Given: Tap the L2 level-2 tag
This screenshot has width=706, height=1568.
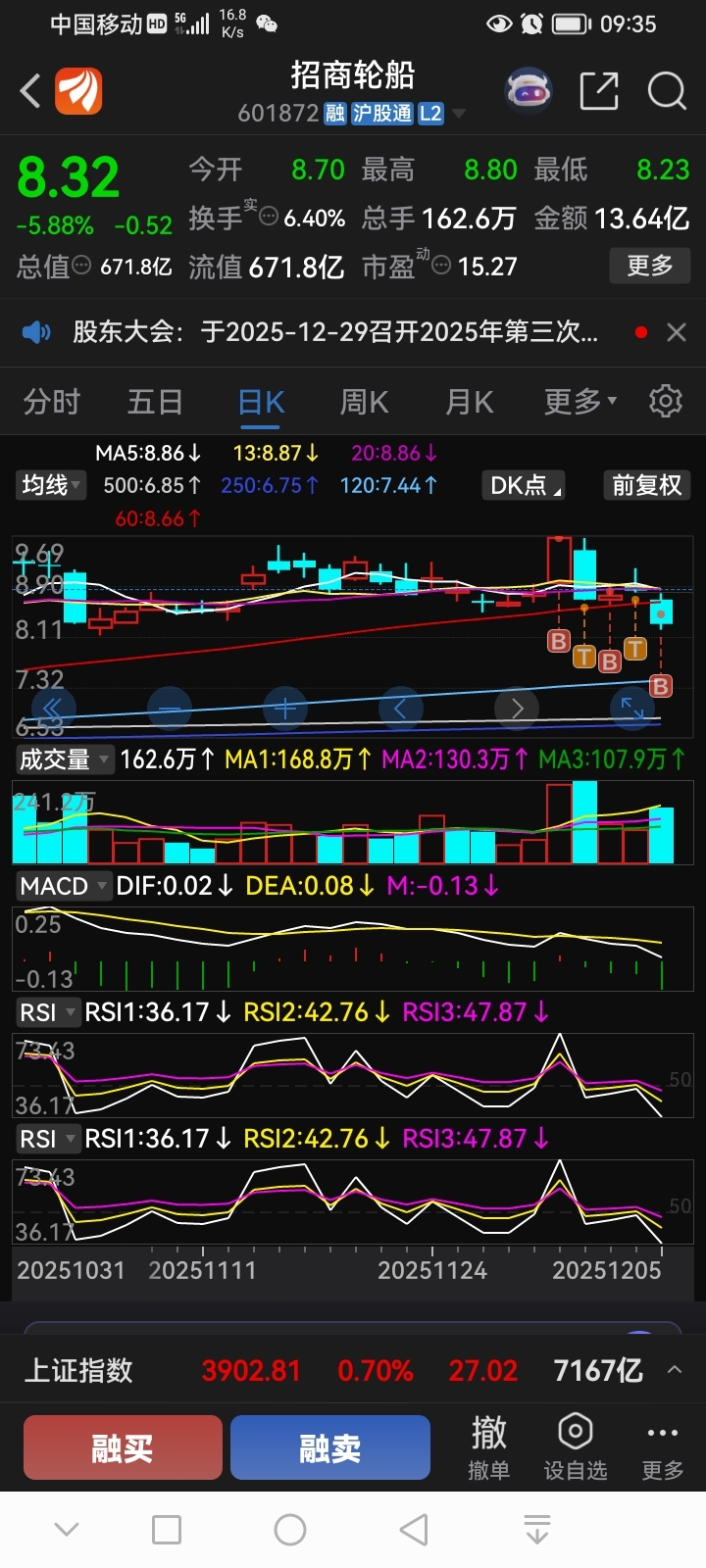Looking at the screenshot, I should 431,114.
